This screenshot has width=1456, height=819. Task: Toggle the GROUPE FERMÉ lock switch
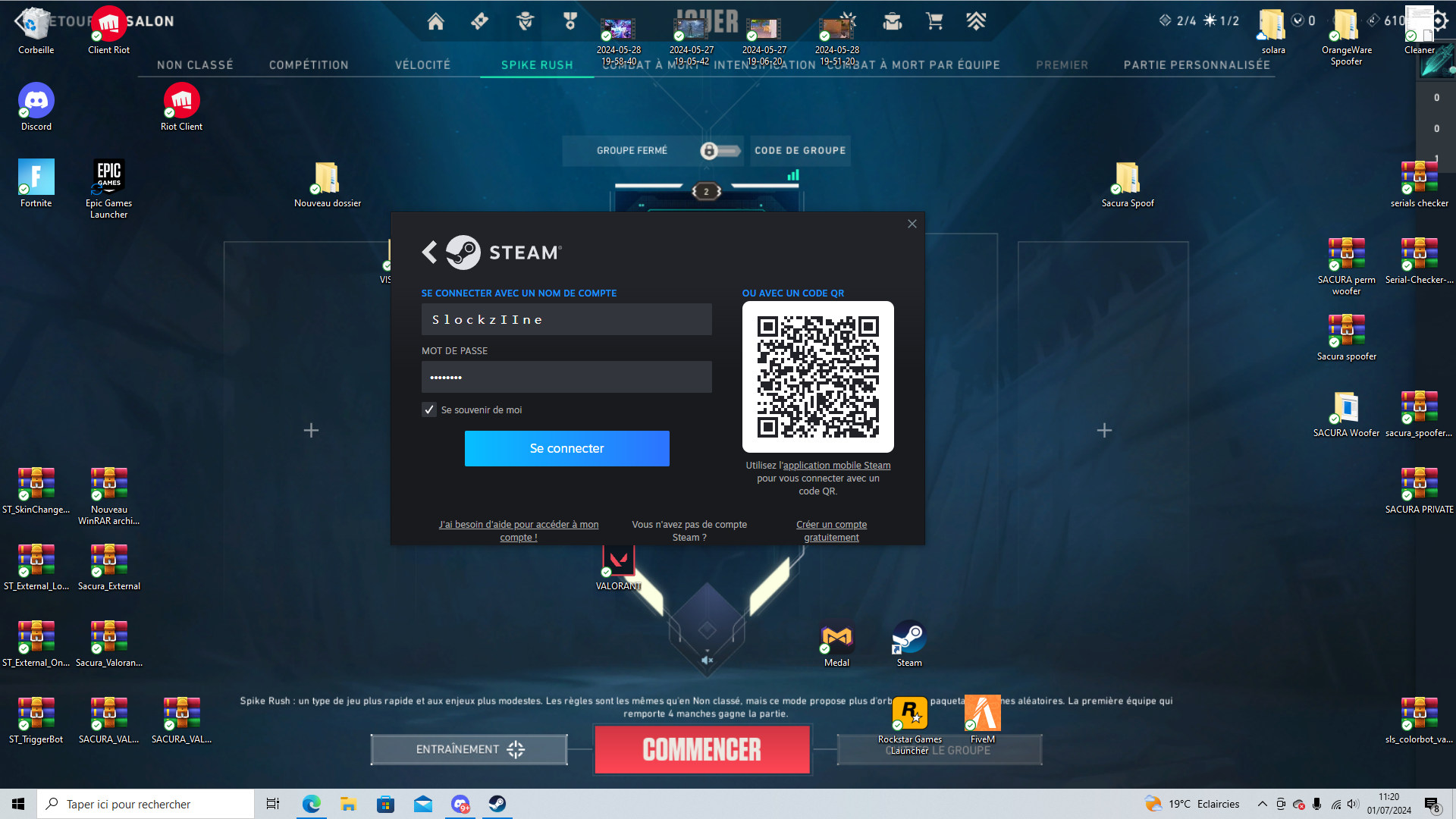[x=720, y=151]
